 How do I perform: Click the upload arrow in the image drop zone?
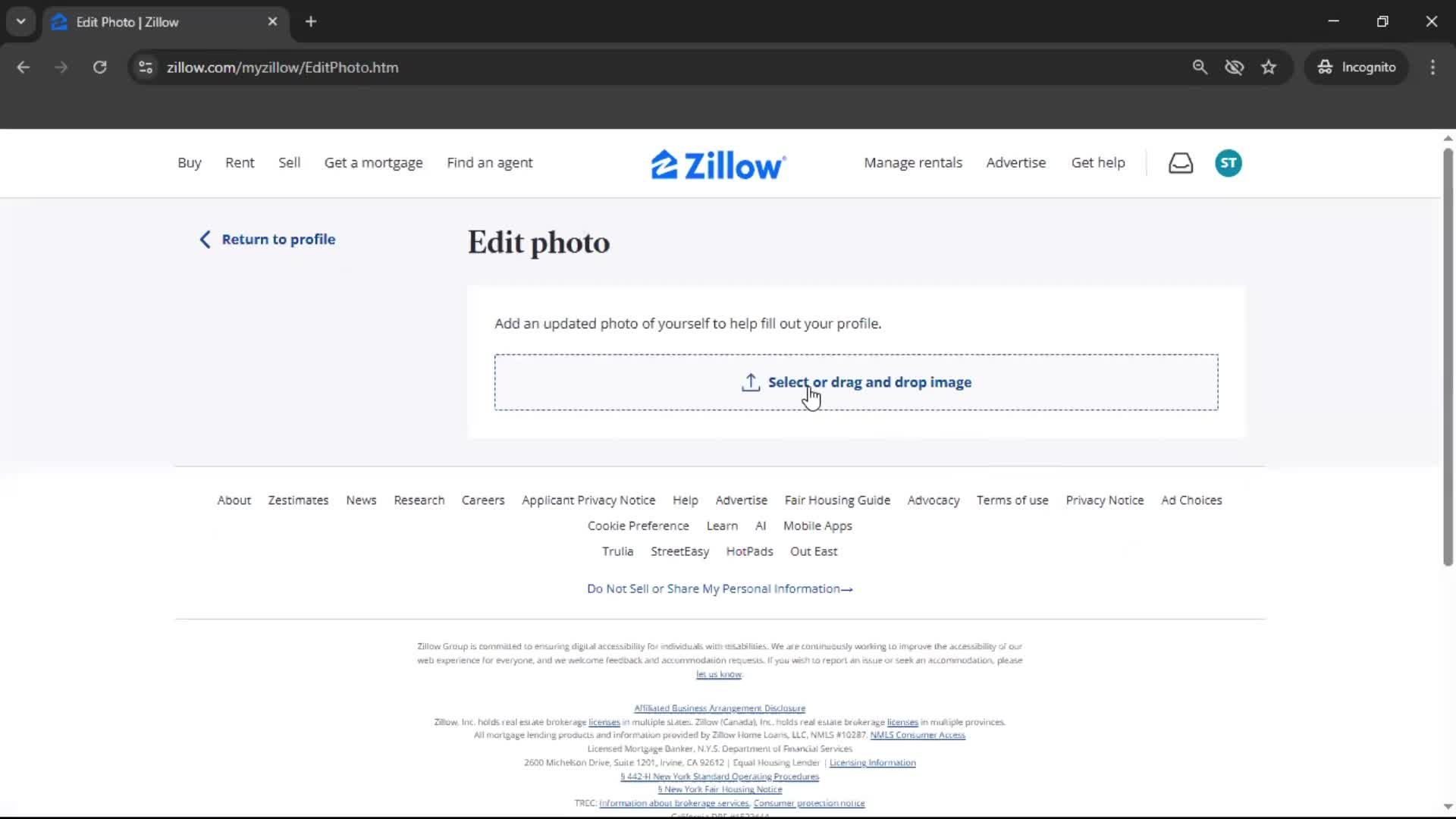tap(750, 382)
